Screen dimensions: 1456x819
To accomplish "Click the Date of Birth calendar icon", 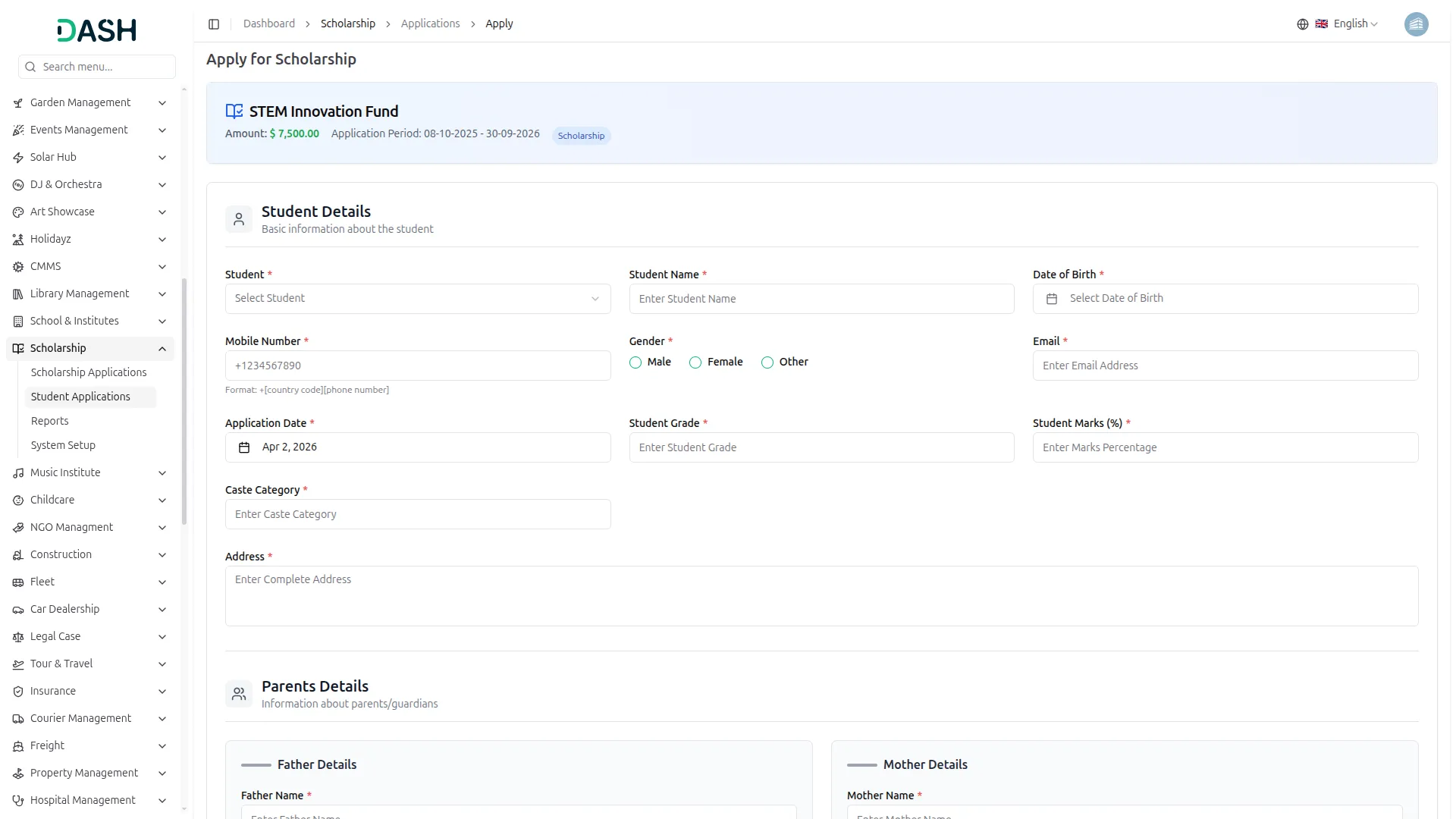I will click(1051, 299).
